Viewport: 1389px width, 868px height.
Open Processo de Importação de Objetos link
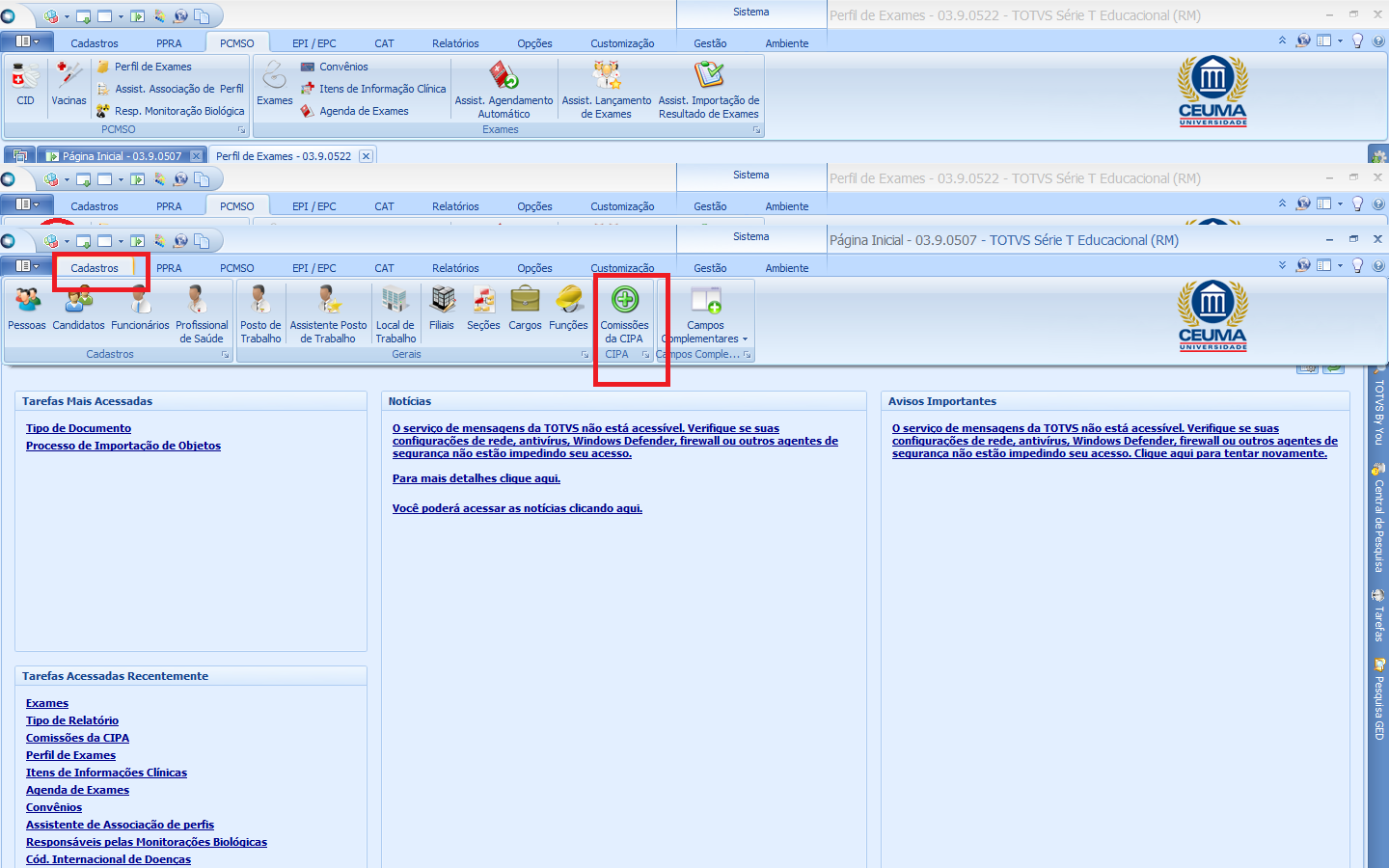(x=123, y=446)
